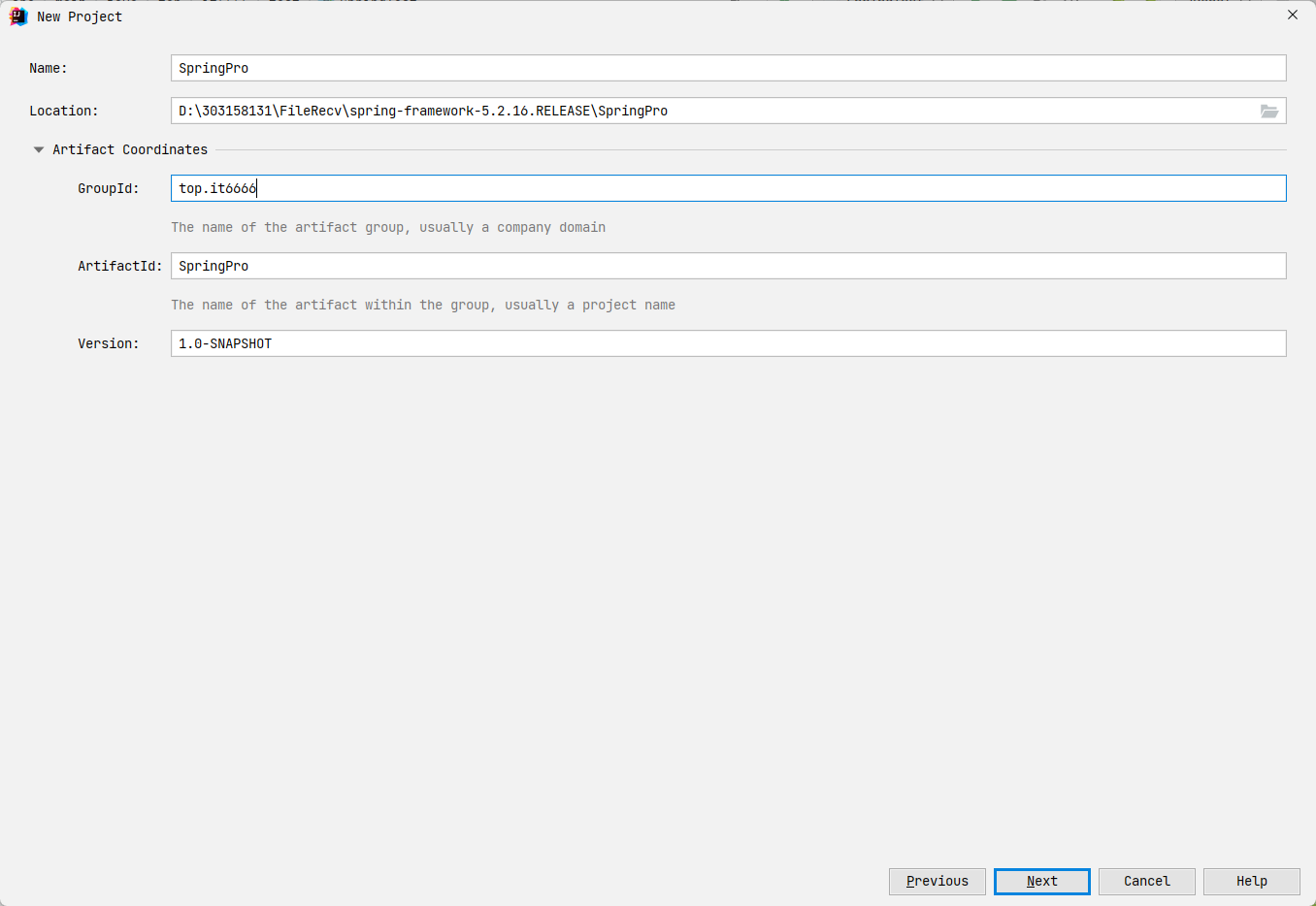Screen dimensions: 1316x906
Task: Click the Version input field
Action: pos(729,343)
